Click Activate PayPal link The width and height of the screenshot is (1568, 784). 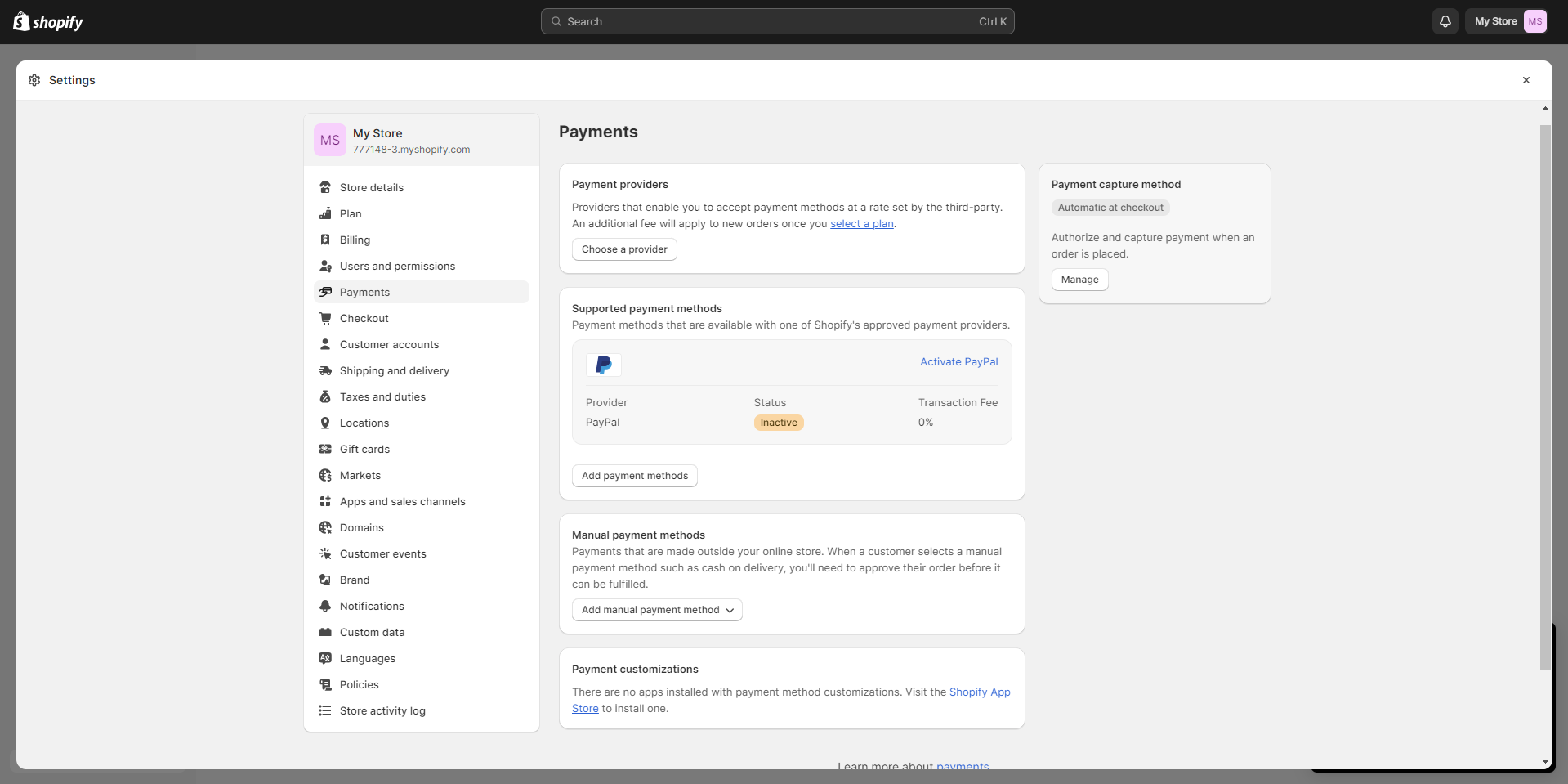click(959, 361)
